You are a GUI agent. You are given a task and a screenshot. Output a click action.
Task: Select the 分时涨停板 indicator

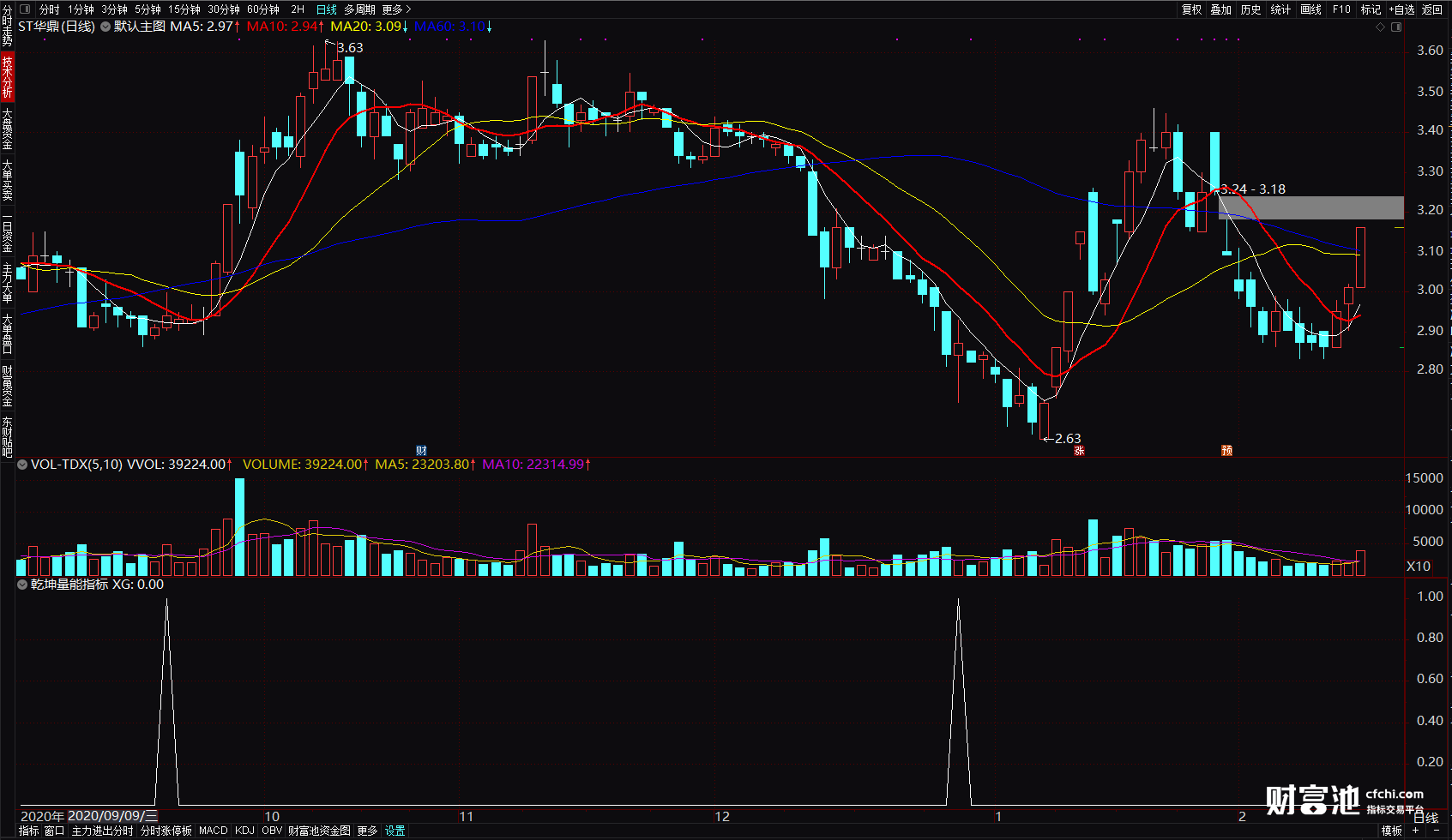pyautogui.click(x=166, y=831)
